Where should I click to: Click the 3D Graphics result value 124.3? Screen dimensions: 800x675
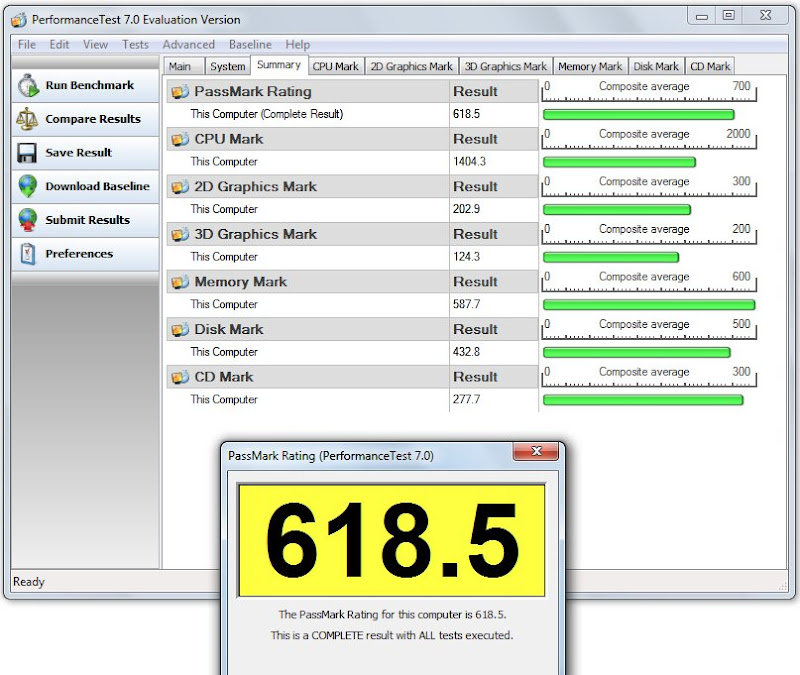pyautogui.click(x=466, y=257)
